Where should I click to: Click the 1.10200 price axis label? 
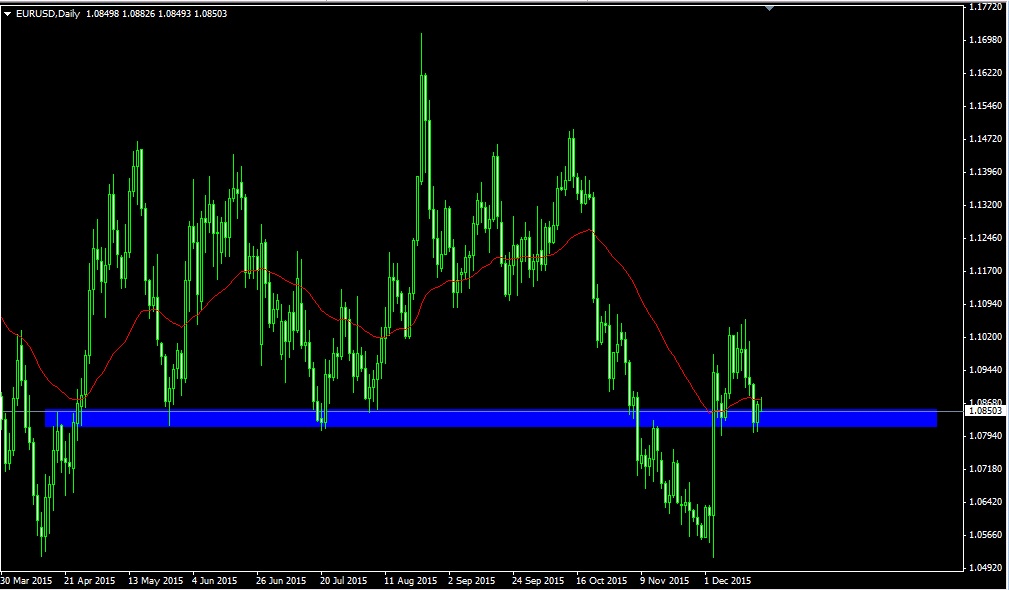click(985, 336)
